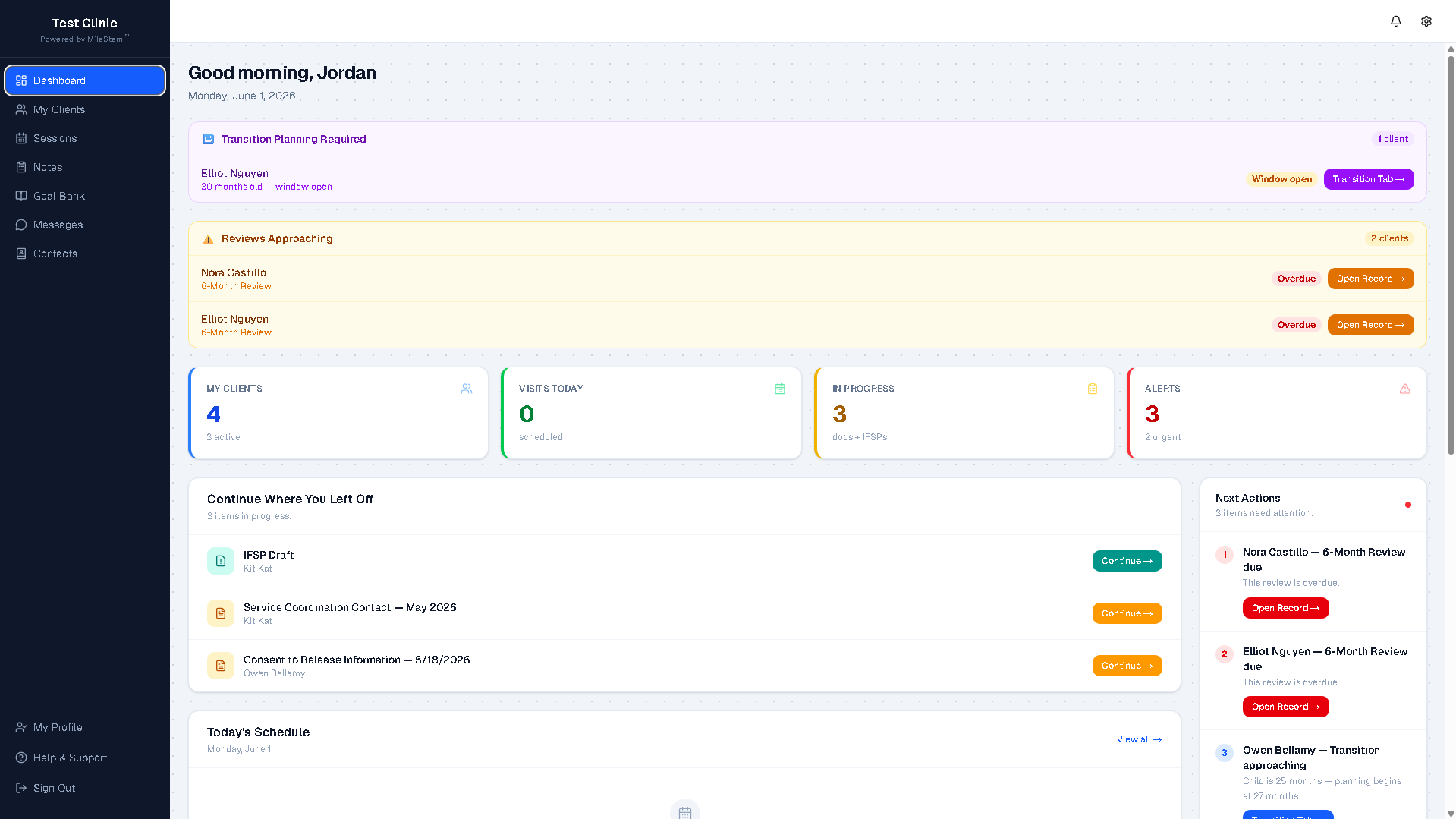Image resolution: width=1456 pixels, height=819 pixels.
Task: Open the My Clients stat card
Action: [x=338, y=413]
